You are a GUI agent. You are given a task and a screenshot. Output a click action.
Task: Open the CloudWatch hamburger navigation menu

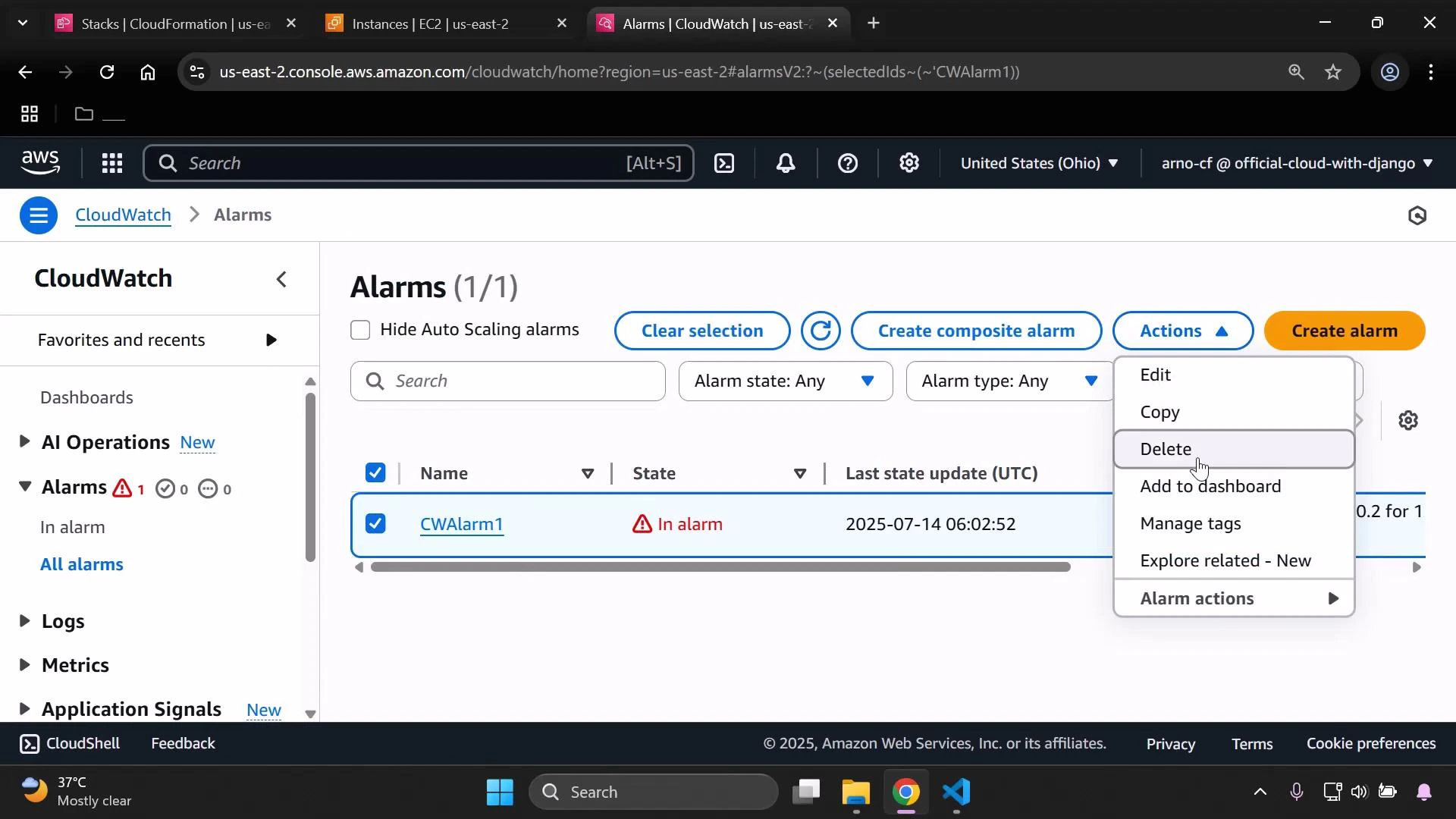39,215
